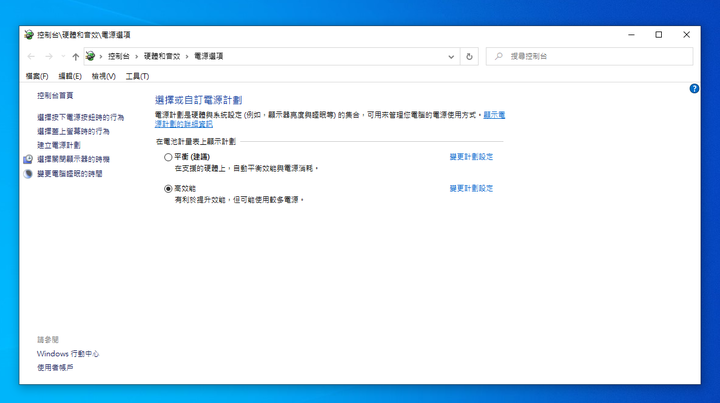Click 電源選項 in the breadcrumb path

(208, 56)
